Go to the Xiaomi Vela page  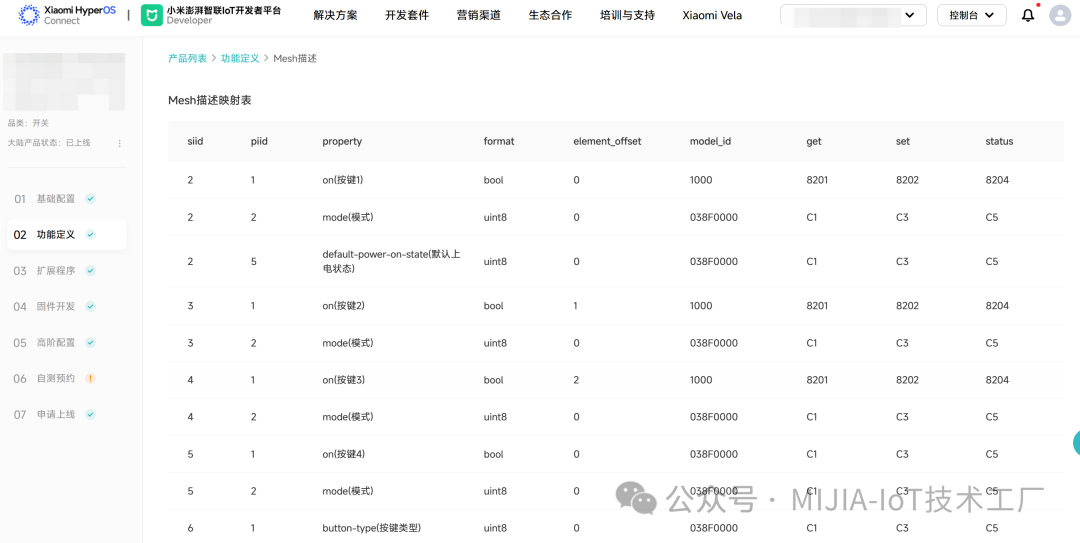click(712, 15)
